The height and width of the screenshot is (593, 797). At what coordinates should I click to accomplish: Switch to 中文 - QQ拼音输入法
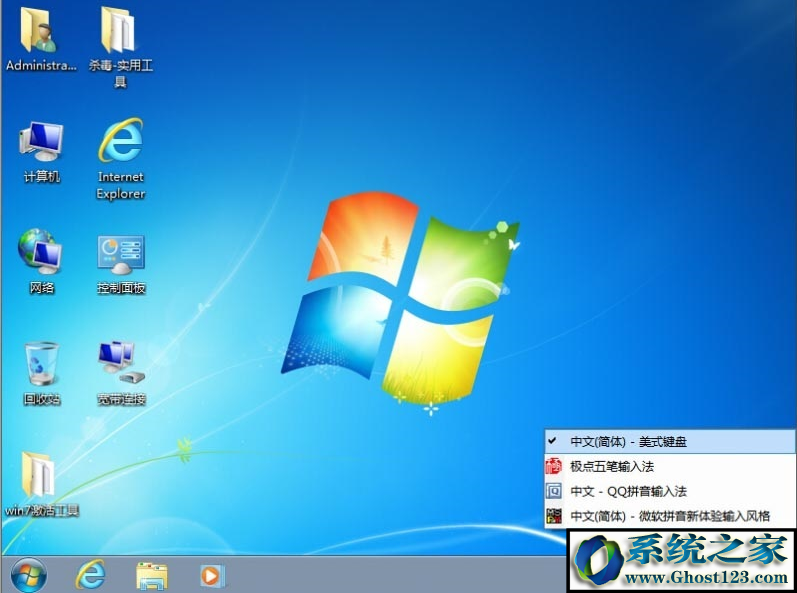coord(670,491)
